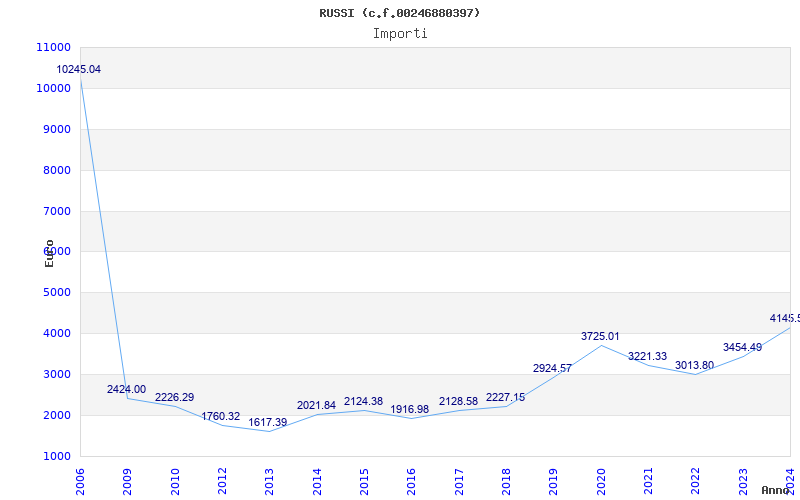Select the 2006 x-axis year label

click(x=80, y=482)
